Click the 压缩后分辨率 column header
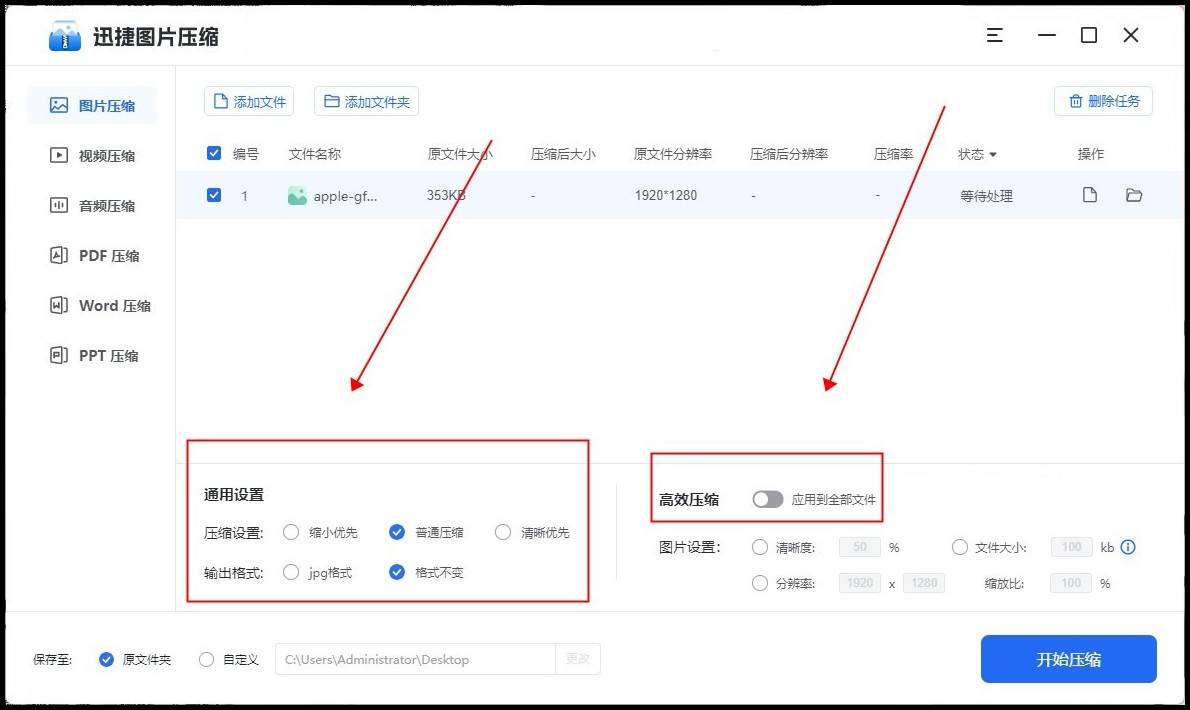Viewport: 1190px width, 710px height. [789, 154]
